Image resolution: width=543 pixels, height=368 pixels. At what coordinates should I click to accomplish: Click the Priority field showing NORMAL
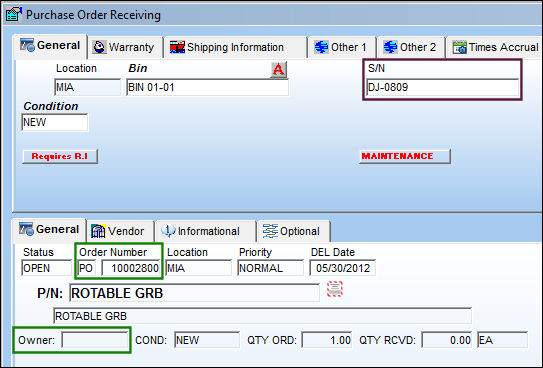(x=270, y=268)
